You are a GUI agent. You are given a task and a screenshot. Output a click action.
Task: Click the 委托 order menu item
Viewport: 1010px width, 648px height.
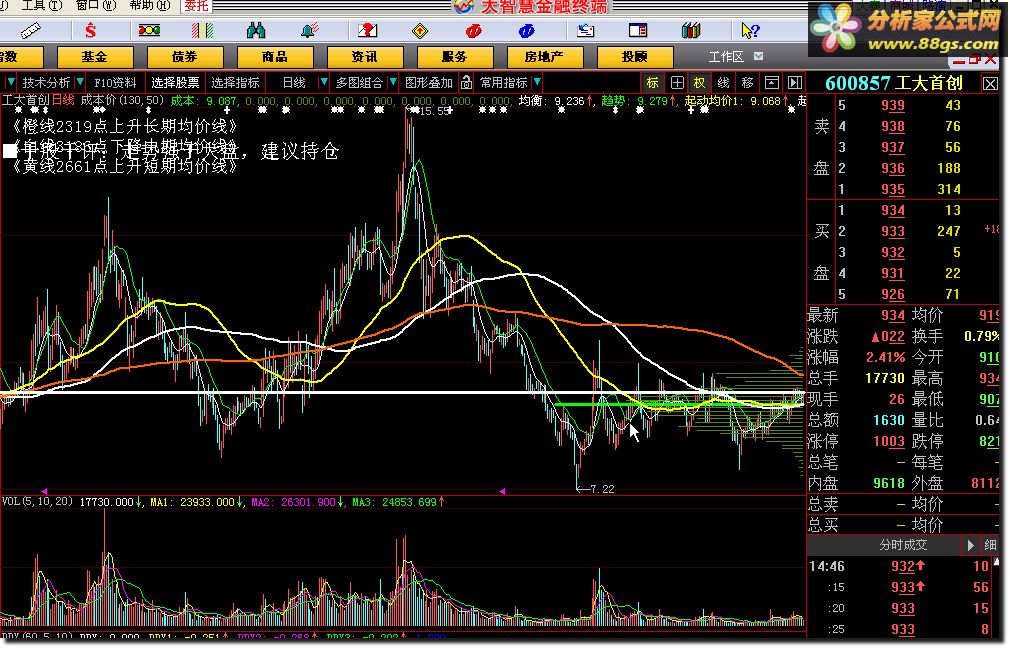pyautogui.click(x=196, y=6)
